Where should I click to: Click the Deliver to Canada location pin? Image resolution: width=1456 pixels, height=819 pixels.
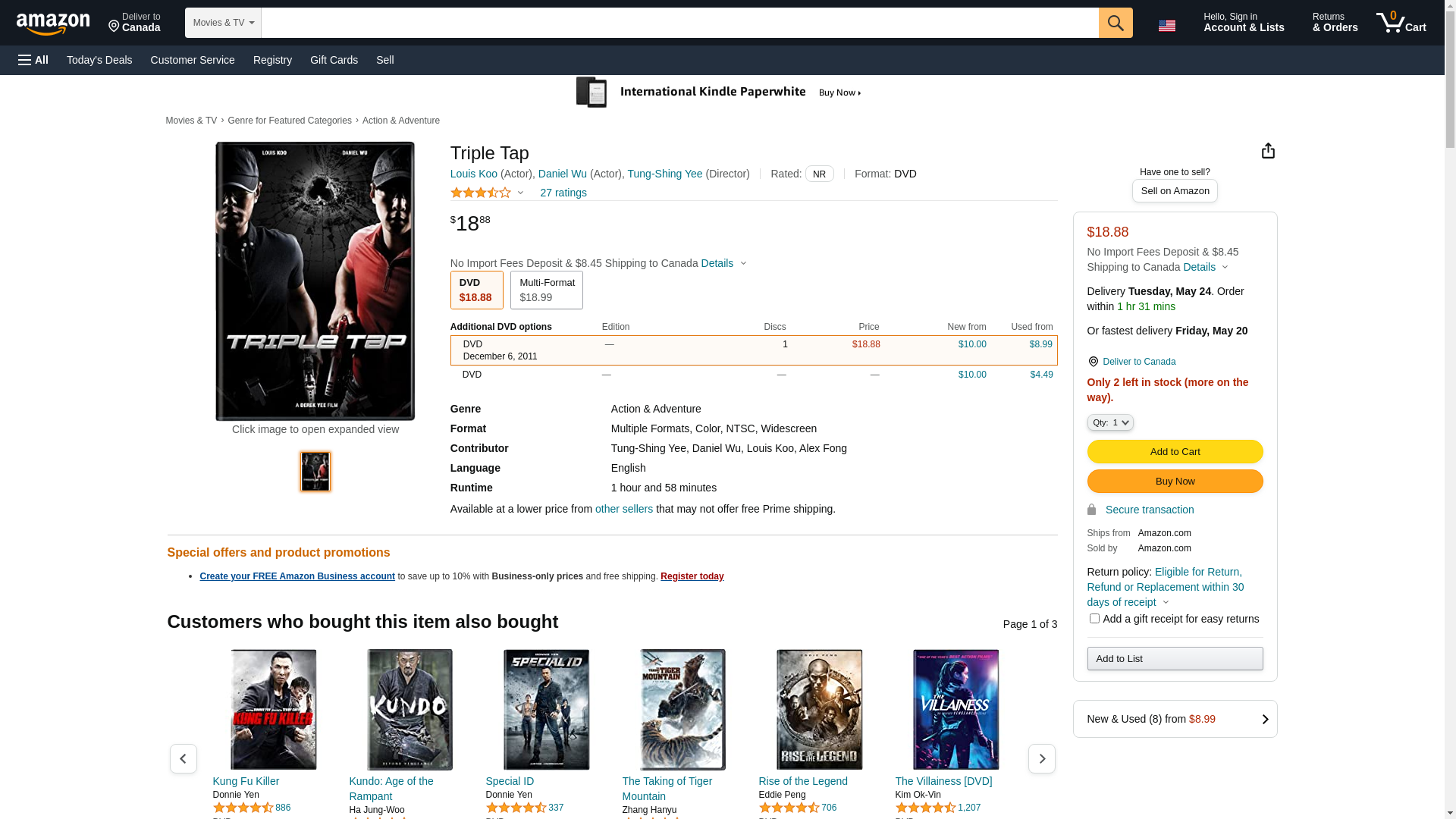click(1093, 362)
